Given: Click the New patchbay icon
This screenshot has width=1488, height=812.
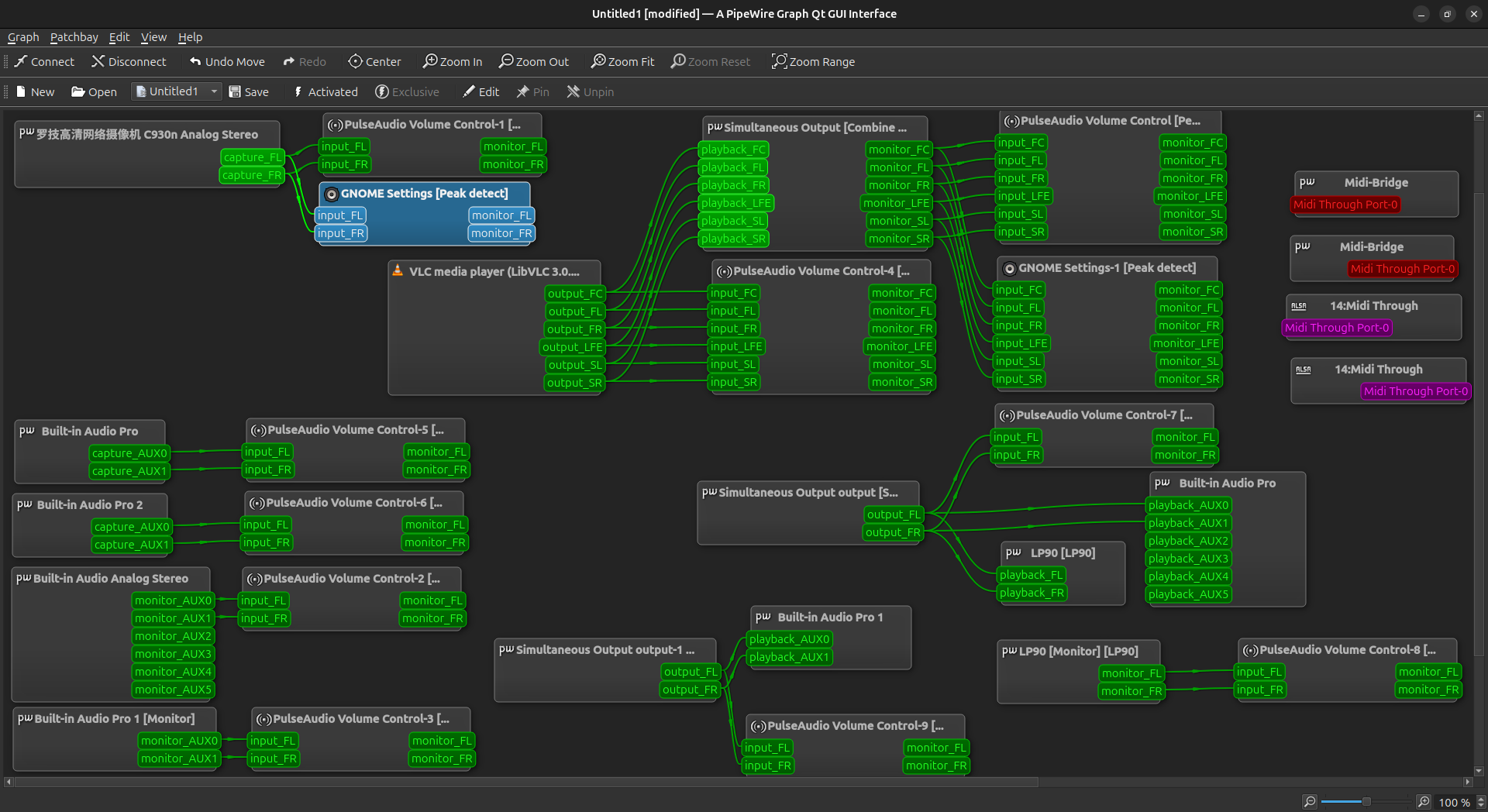Looking at the screenshot, I should [21, 91].
